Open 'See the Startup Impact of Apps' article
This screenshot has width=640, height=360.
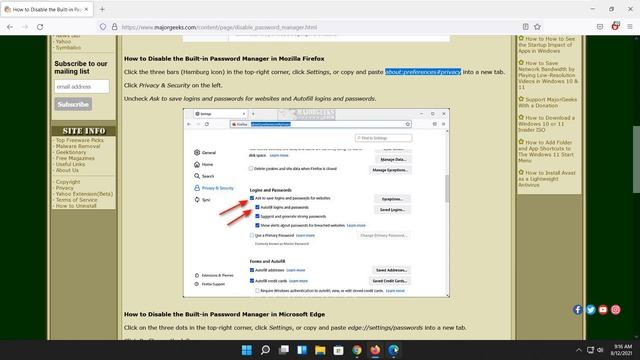pos(547,45)
